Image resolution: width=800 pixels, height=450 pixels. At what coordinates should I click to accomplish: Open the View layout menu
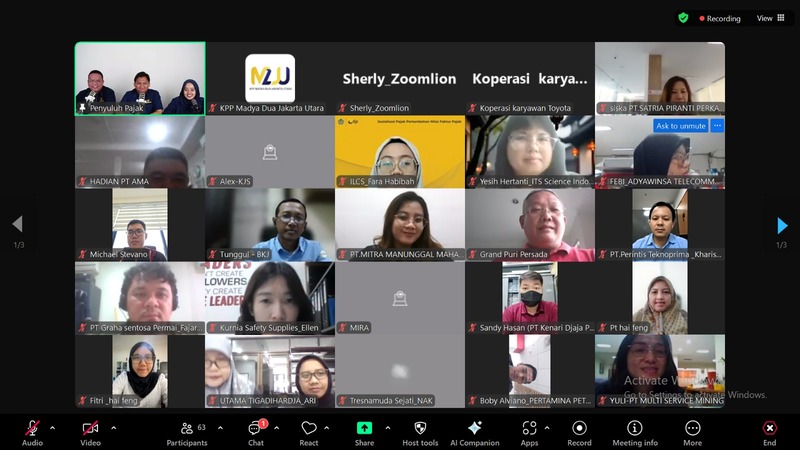[x=770, y=18]
